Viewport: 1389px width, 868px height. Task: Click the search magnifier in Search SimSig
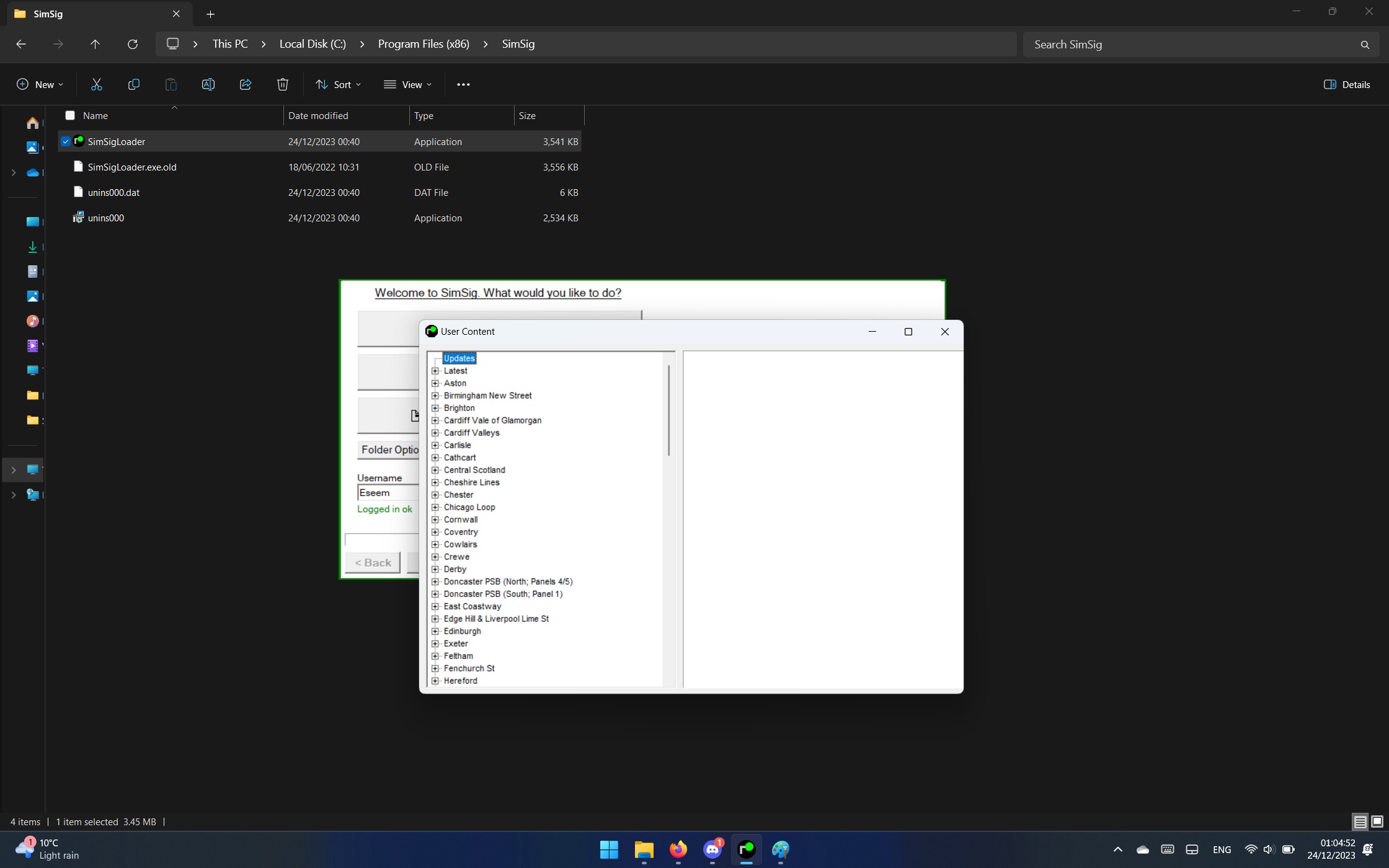pyautogui.click(x=1364, y=45)
